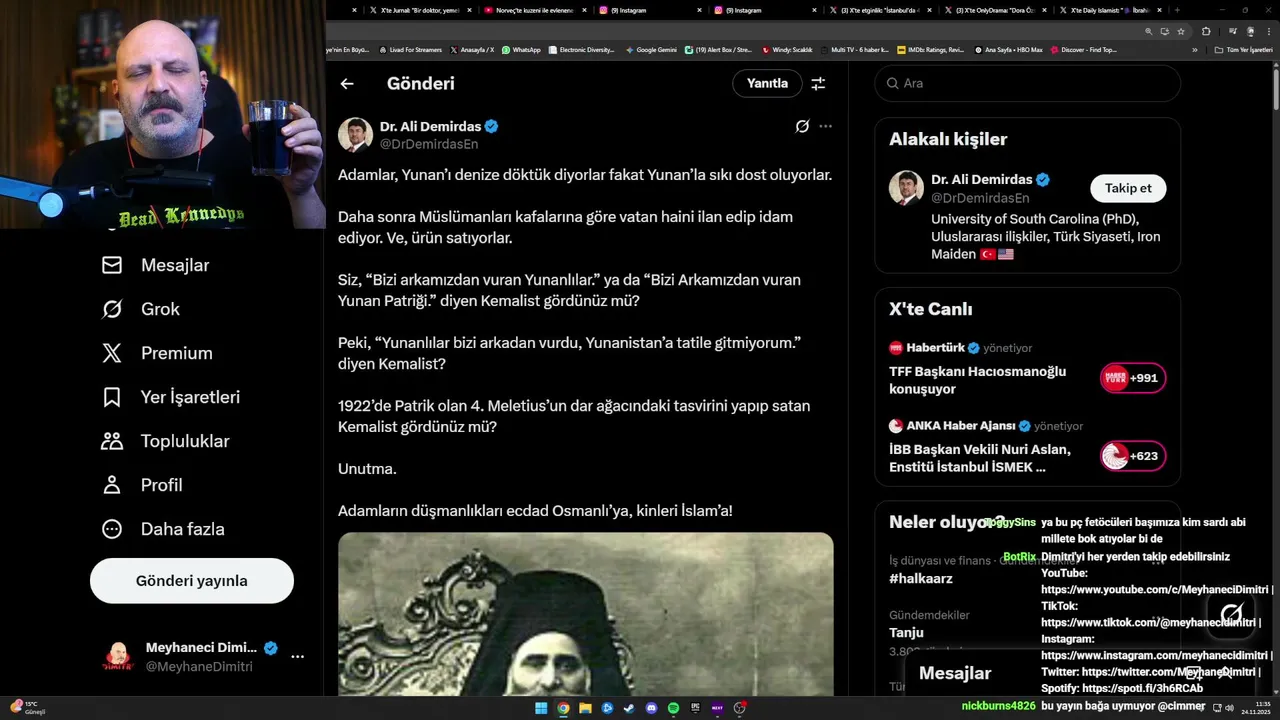
Task: Open the Tanju trending topic
Action: point(906,633)
